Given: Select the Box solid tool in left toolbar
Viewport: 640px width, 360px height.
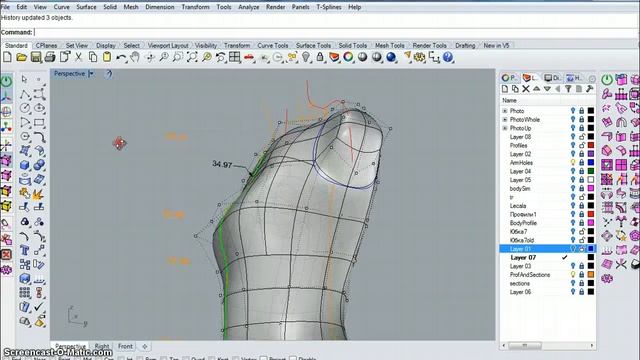Looking at the screenshot, I should 25,165.
